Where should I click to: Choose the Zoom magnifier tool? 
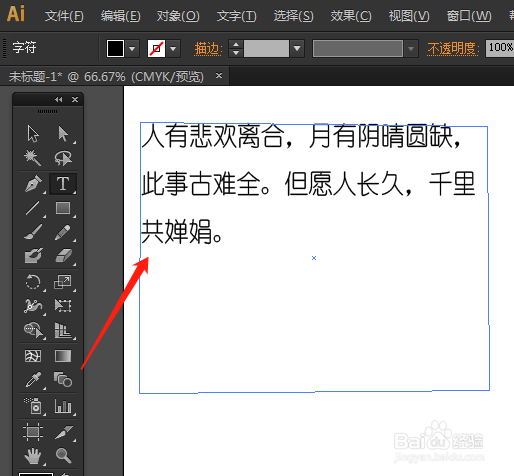(x=63, y=456)
